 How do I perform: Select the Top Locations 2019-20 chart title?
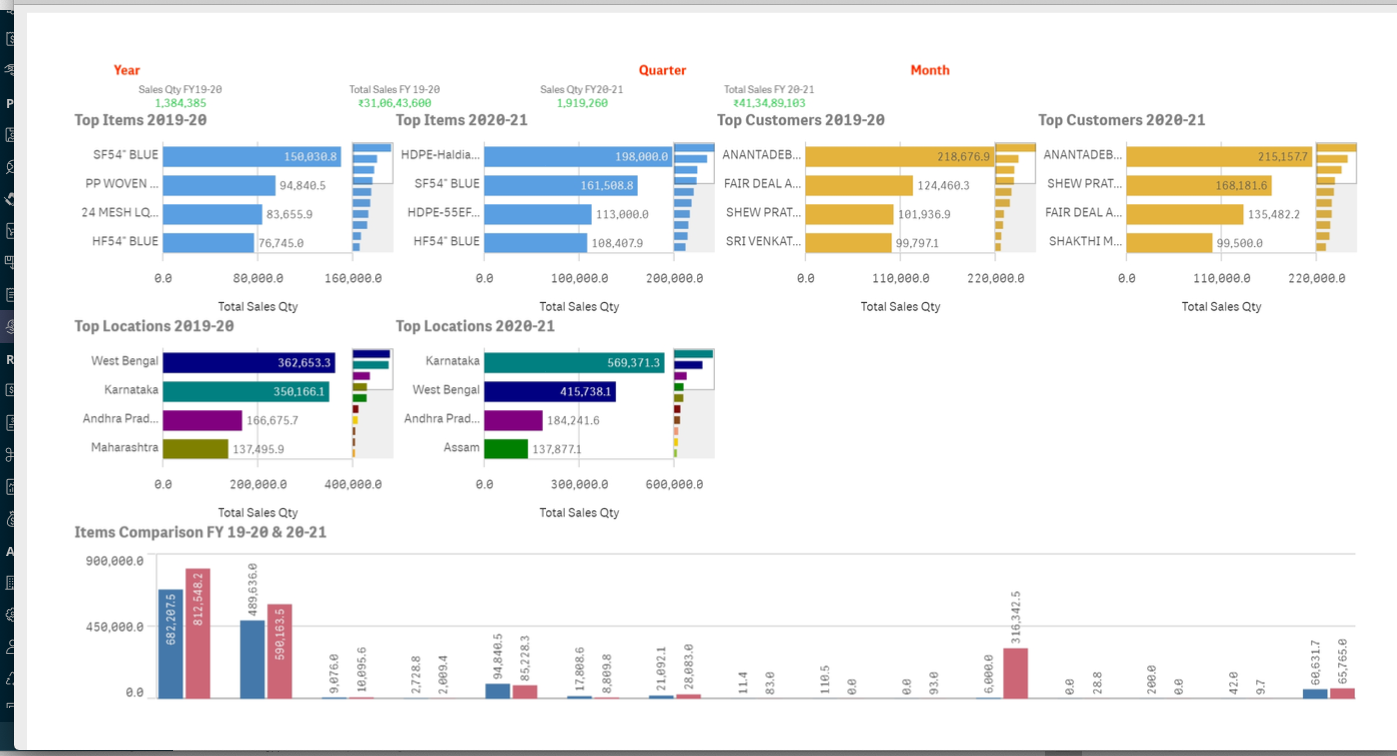154,326
